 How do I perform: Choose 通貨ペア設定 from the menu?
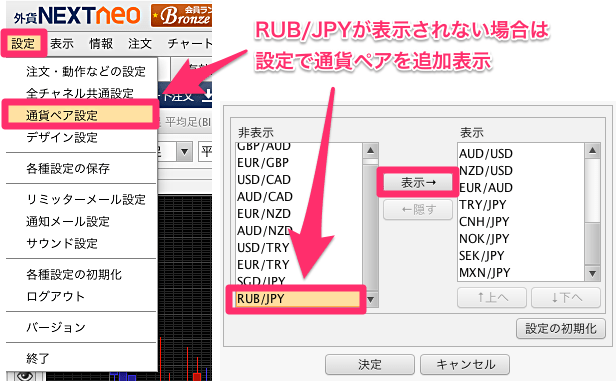click(81, 115)
